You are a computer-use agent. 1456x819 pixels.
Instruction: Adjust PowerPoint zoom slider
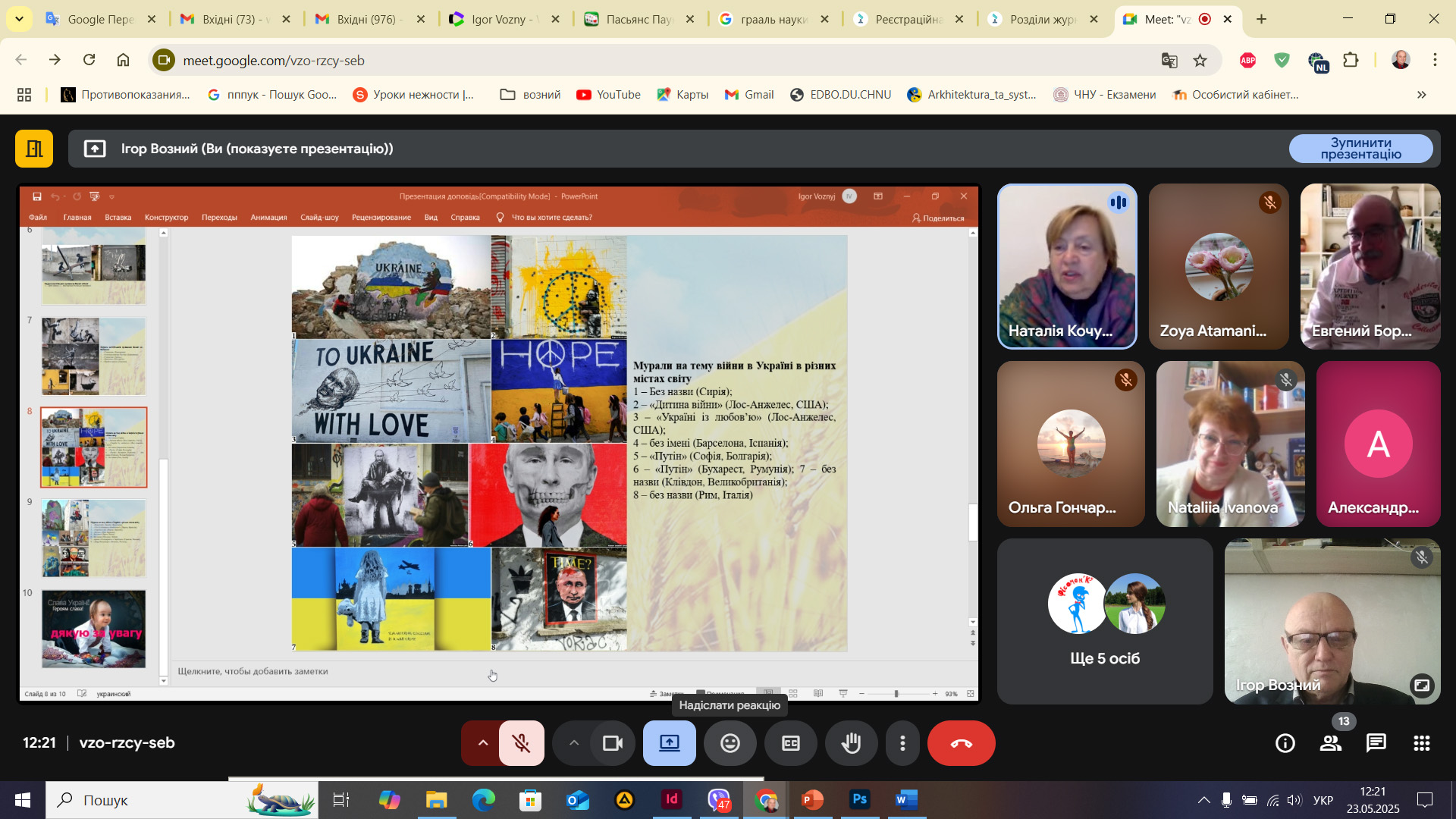point(896,694)
